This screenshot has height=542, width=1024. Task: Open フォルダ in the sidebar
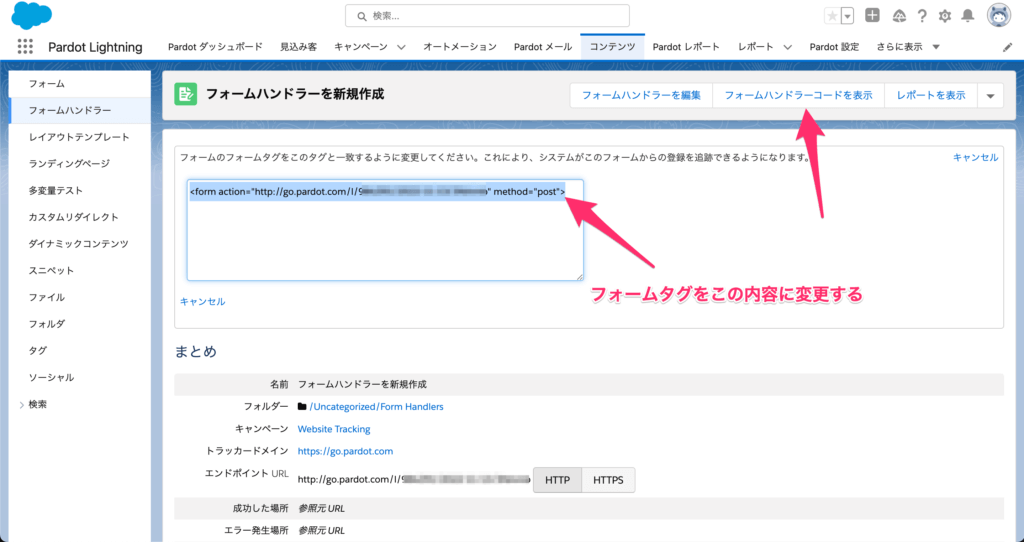coord(80,324)
